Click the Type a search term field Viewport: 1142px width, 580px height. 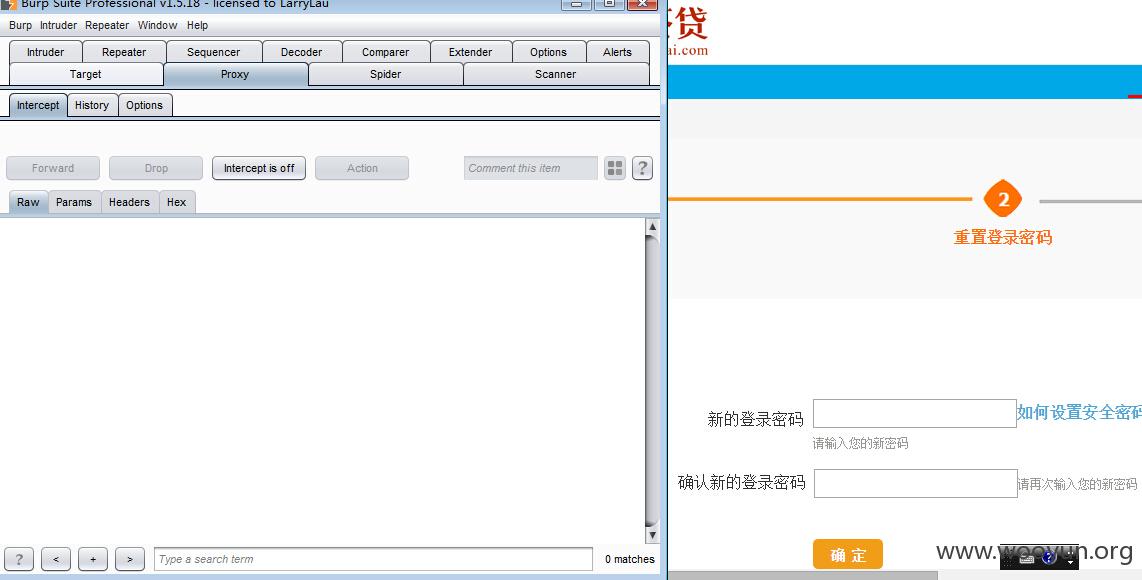coord(374,560)
